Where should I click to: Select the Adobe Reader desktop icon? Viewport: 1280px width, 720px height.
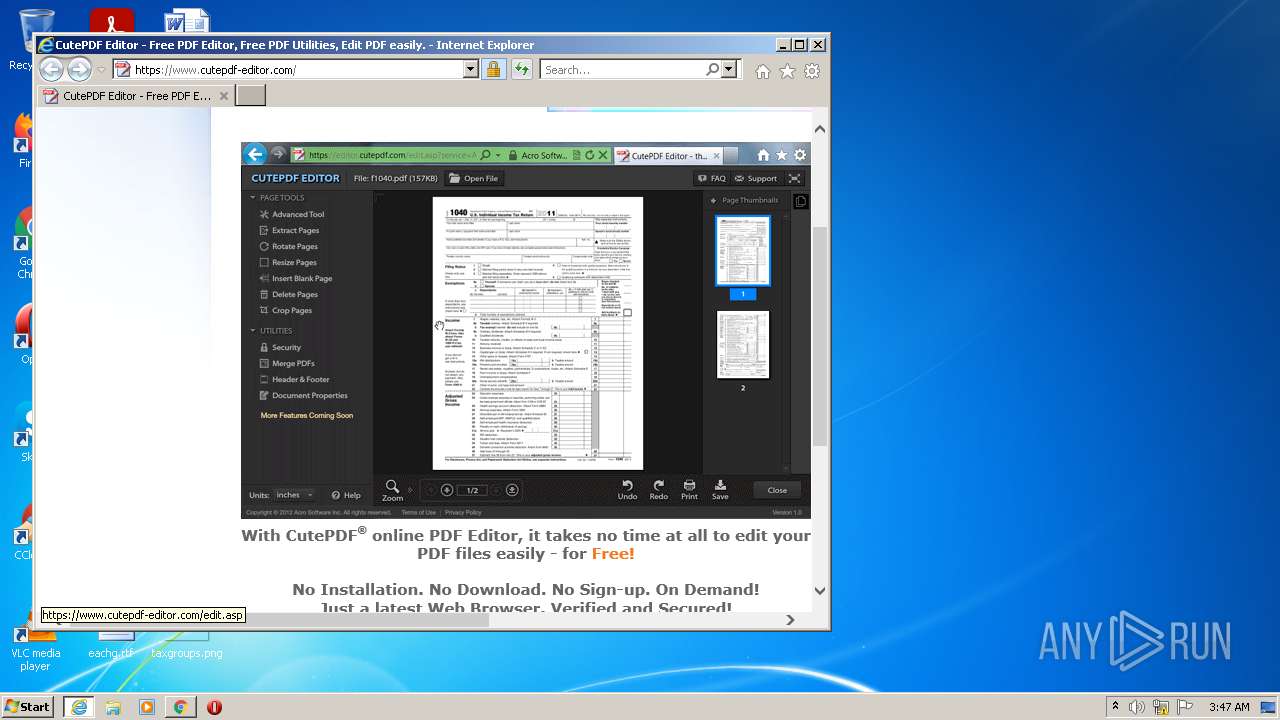click(111, 21)
